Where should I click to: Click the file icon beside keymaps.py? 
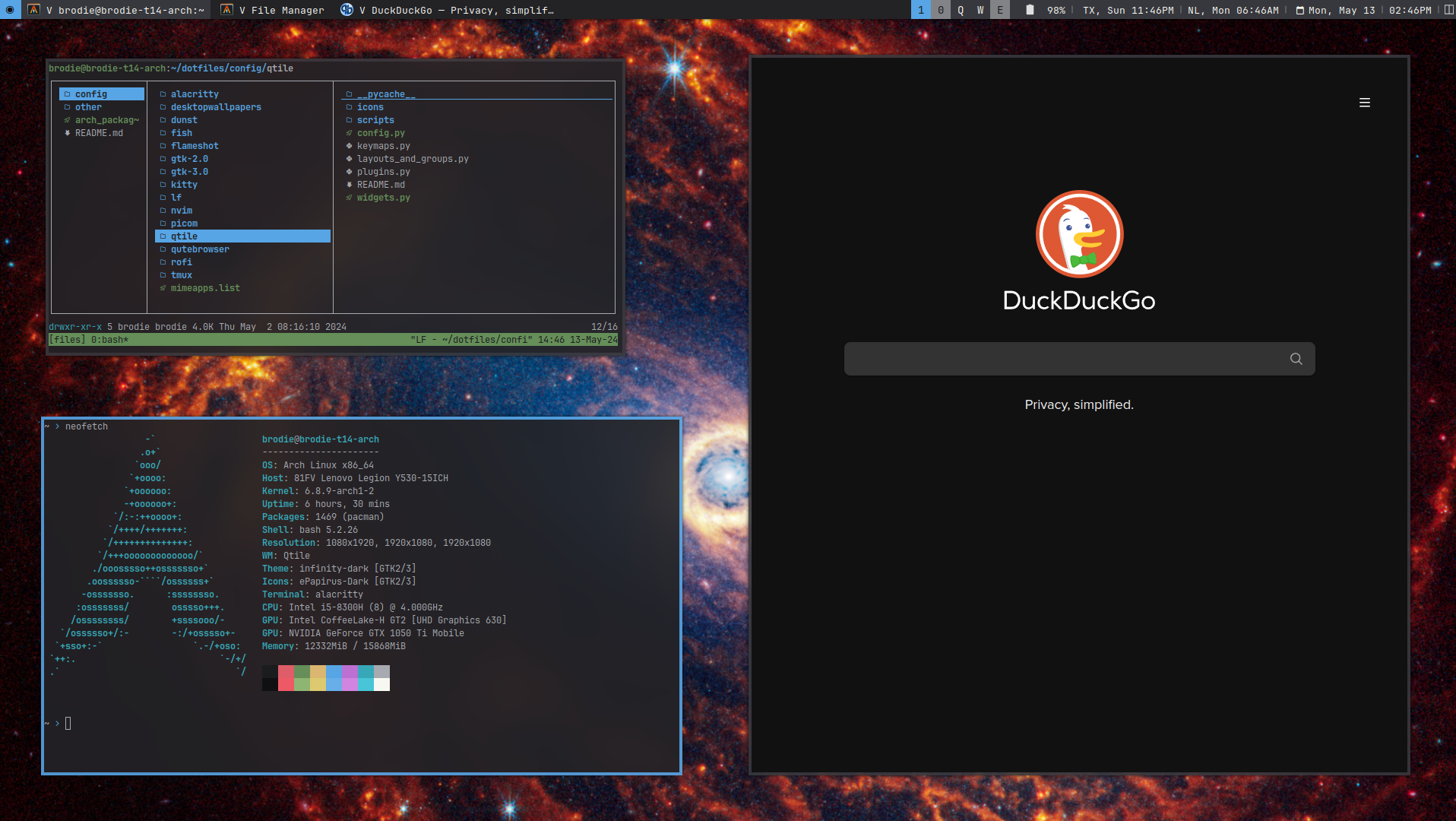click(350, 146)
